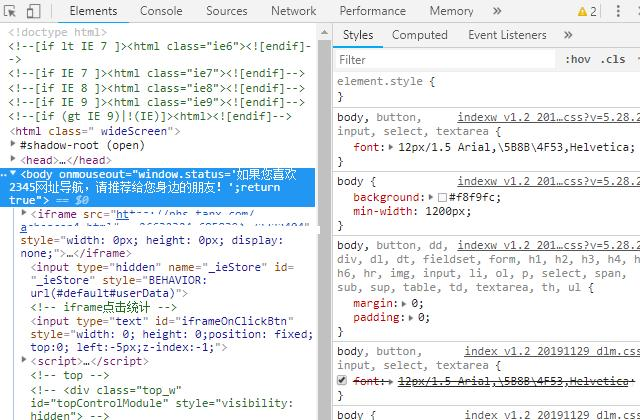This screenshot has height=420, width=640.
Task: Select the Styles sidebar tab
Action: pos(358,35)
